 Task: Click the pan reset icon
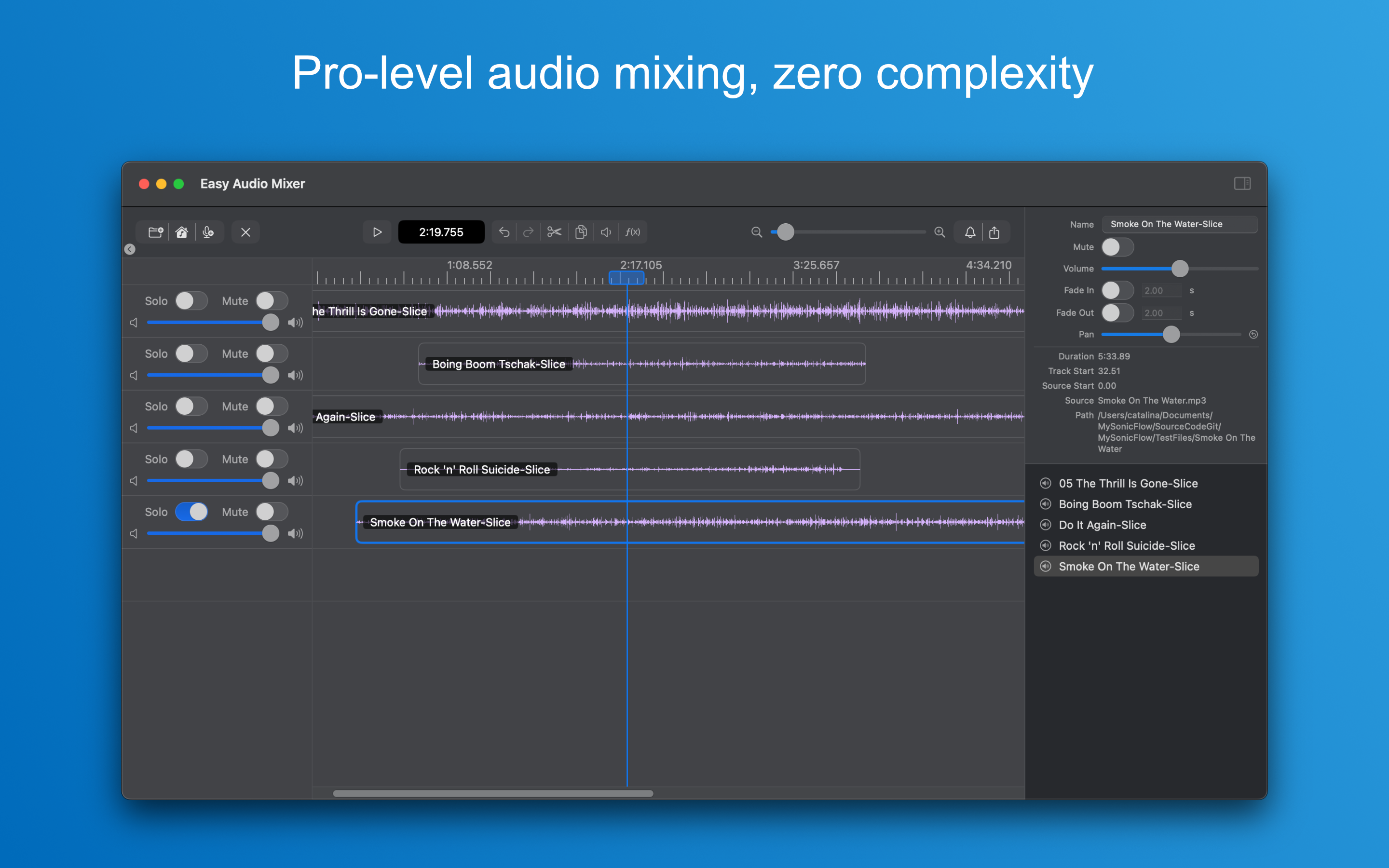1253,335
